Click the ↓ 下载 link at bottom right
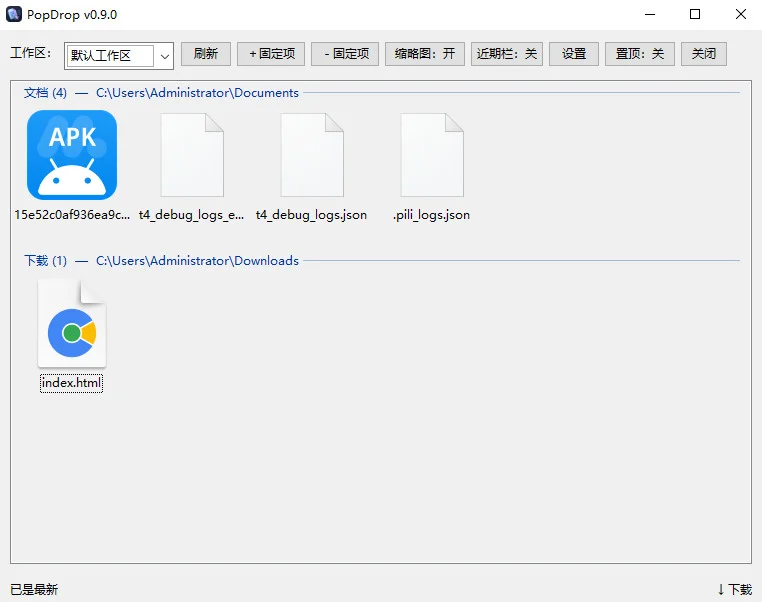The height and width of the screenshot is (602, 762). [734, 589]
